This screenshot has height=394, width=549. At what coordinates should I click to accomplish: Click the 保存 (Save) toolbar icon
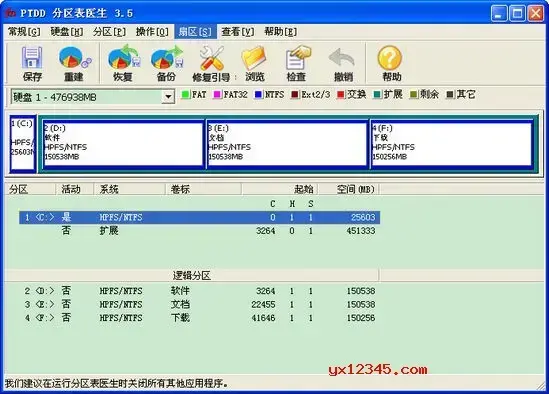(x=32, y=64)
